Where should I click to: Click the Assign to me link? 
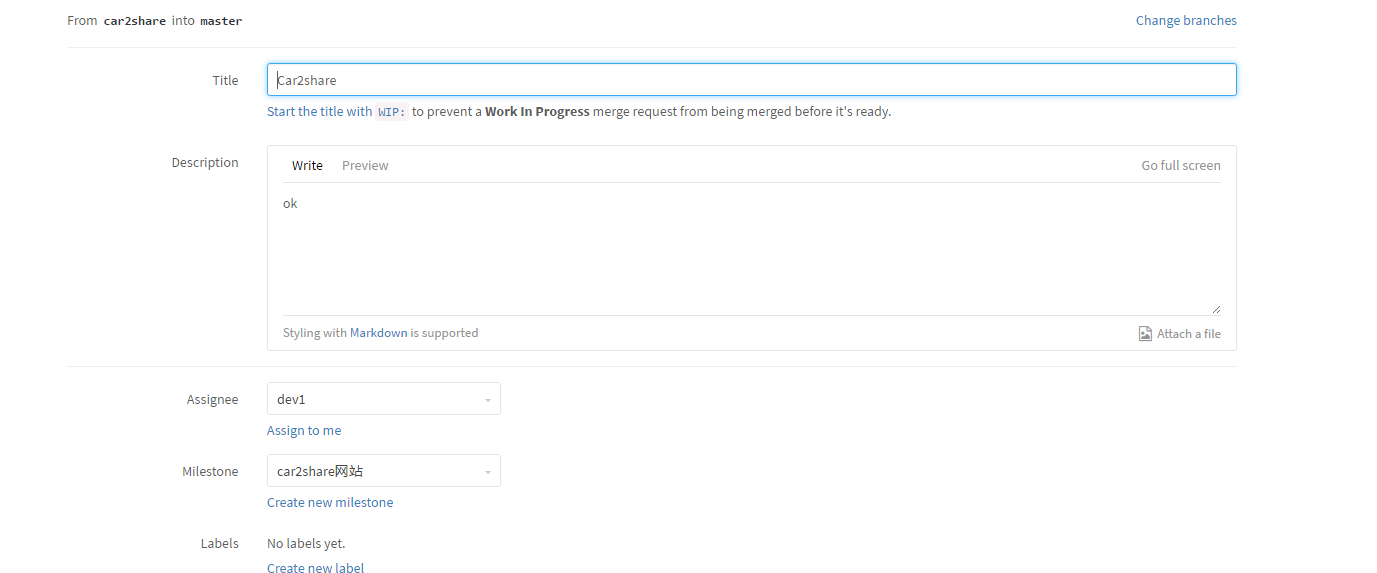point(304,431)
